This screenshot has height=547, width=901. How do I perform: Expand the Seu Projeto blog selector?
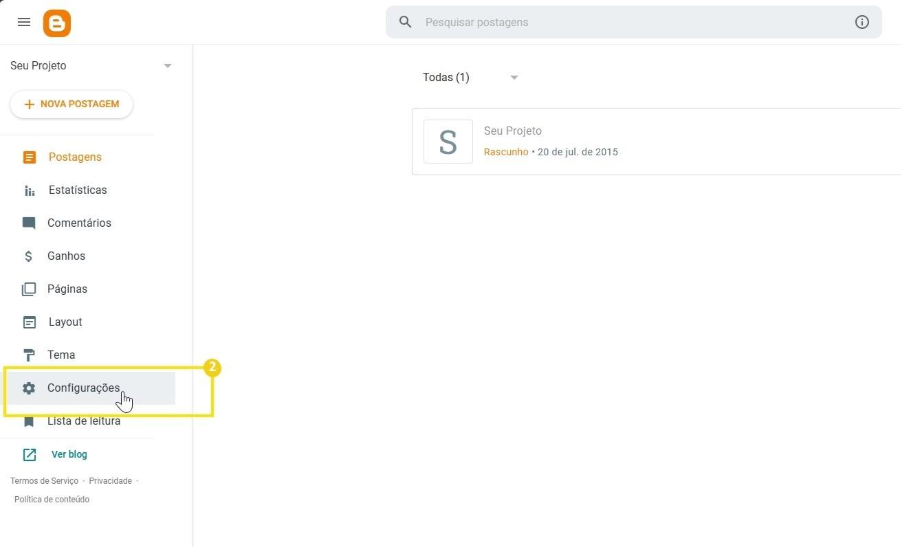click(x=167, y=66)
